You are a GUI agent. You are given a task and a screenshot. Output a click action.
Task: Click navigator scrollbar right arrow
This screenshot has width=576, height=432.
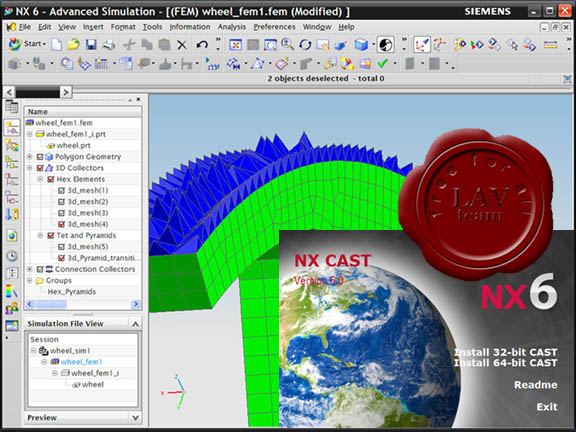pos(136,304)
